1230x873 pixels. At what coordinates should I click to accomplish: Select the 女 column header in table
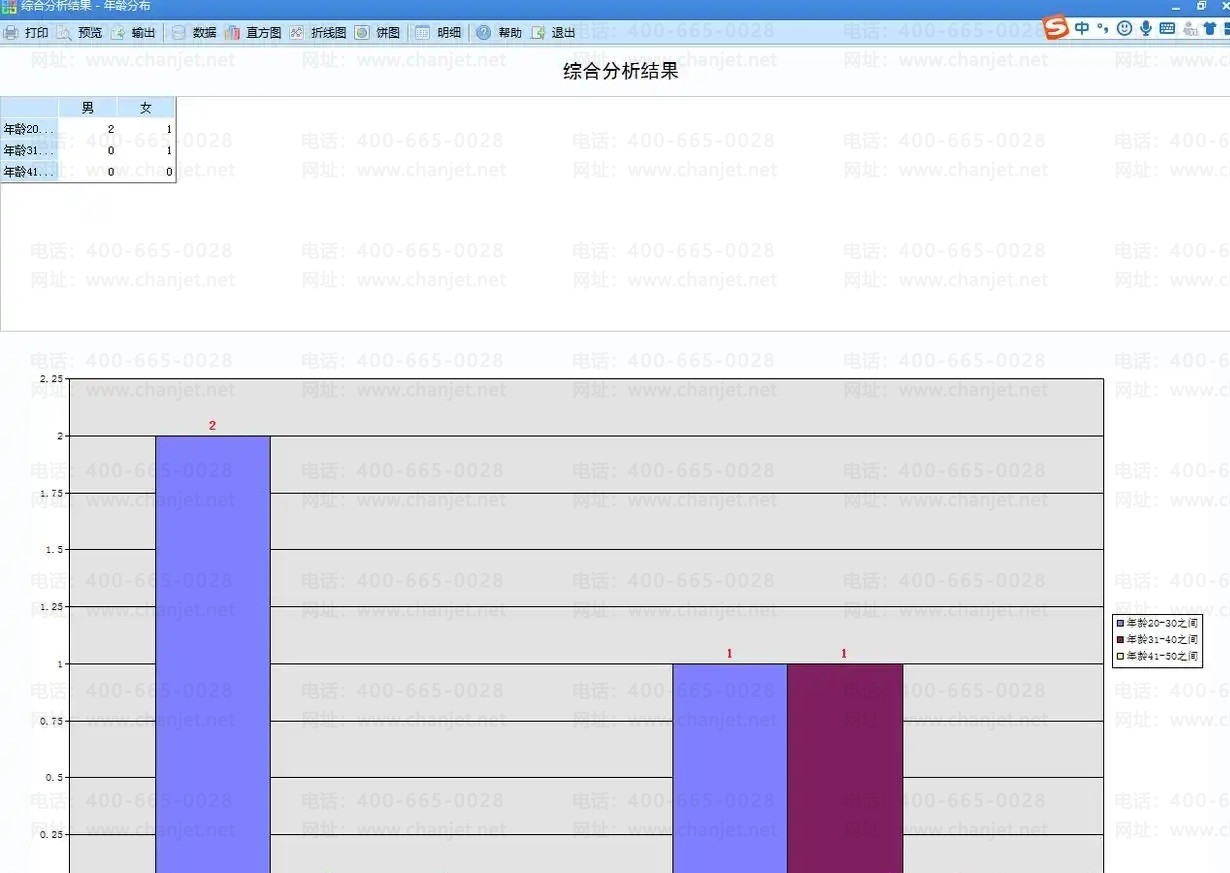click(x=146, y=108)
